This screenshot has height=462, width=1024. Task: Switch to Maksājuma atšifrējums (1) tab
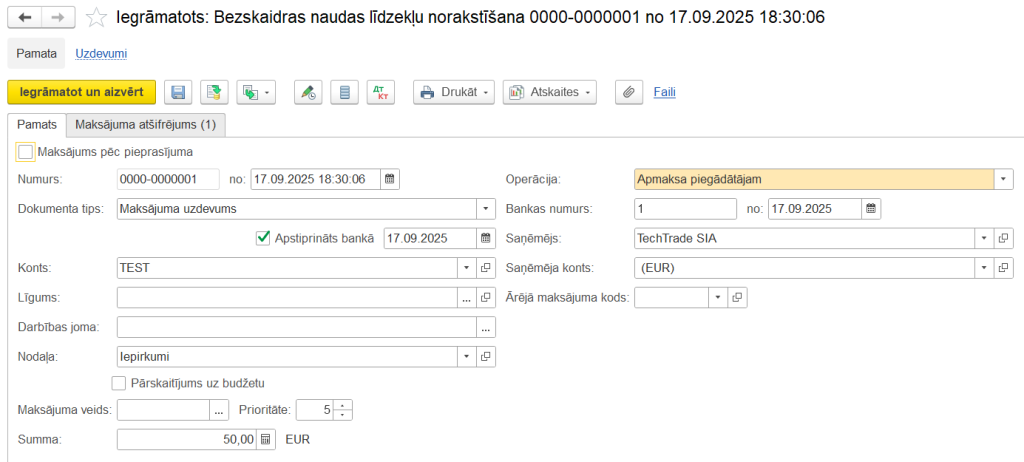click(x=145, y=125)
